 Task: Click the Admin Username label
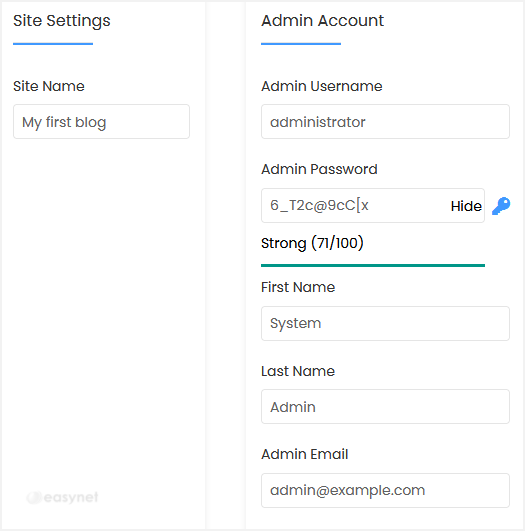tap(321, 86)
